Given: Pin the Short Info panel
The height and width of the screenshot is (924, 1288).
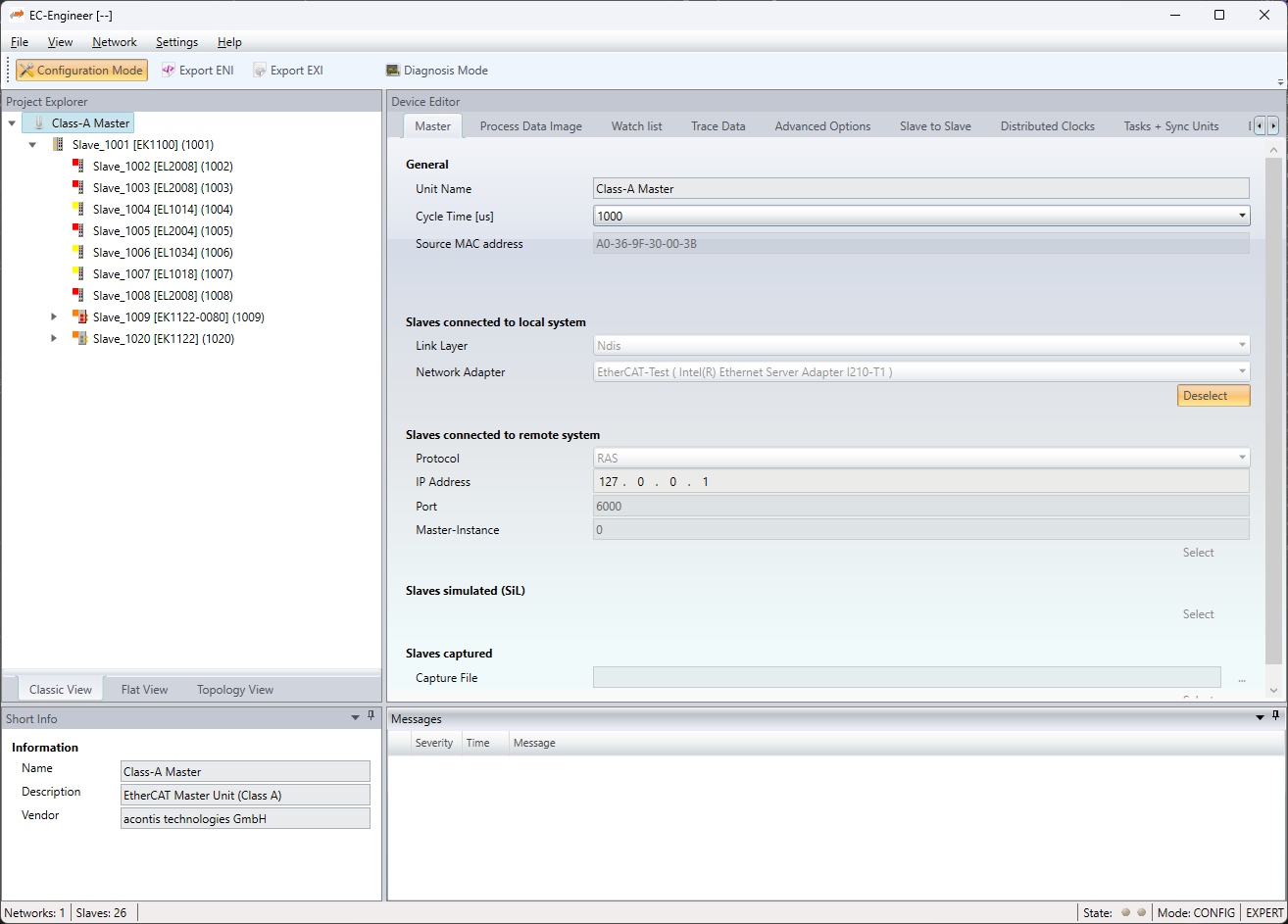Looking at the screenshot, I should (372, 717).
